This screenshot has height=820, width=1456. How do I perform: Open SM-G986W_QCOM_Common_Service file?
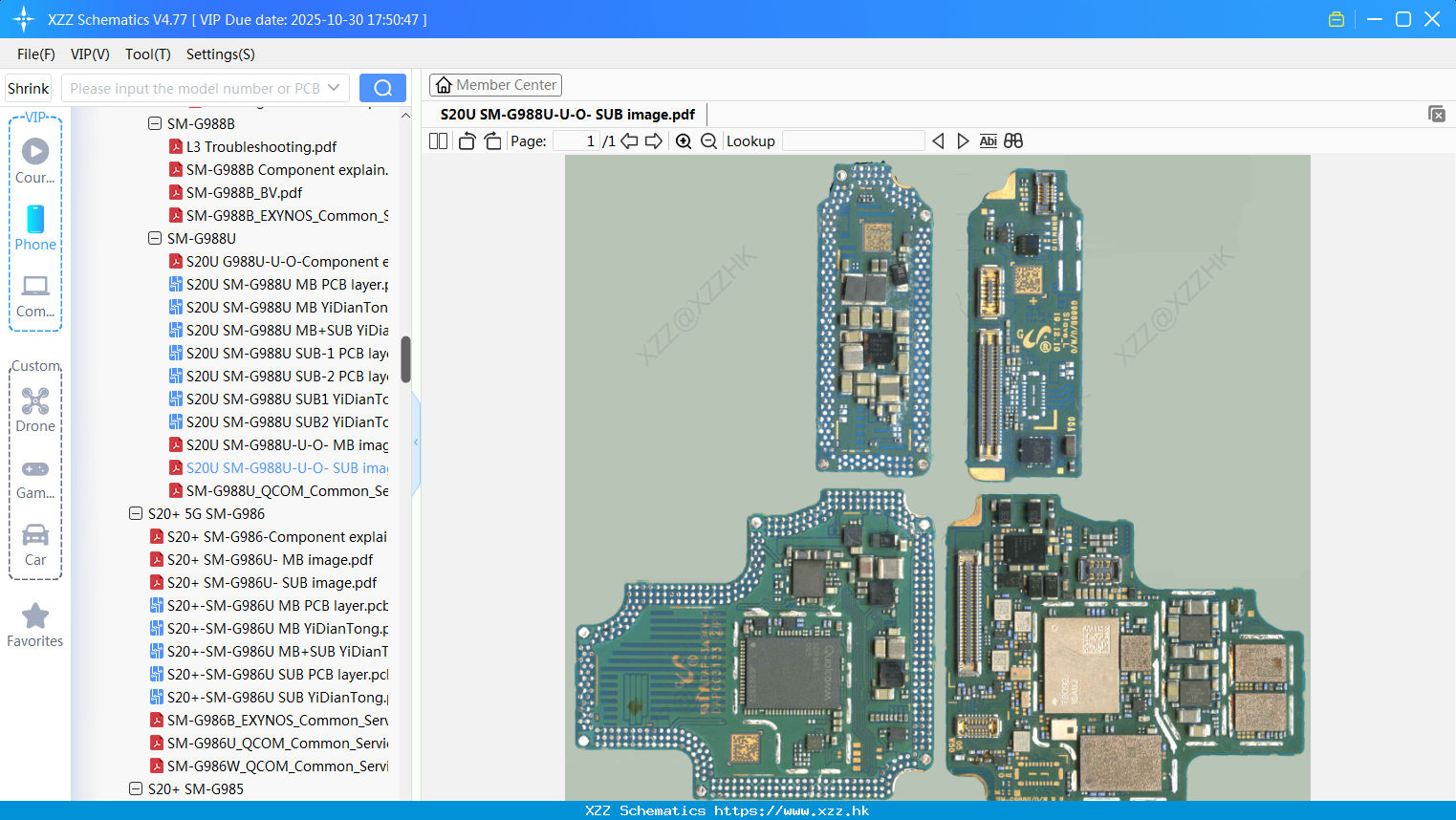tap(277, 766)
